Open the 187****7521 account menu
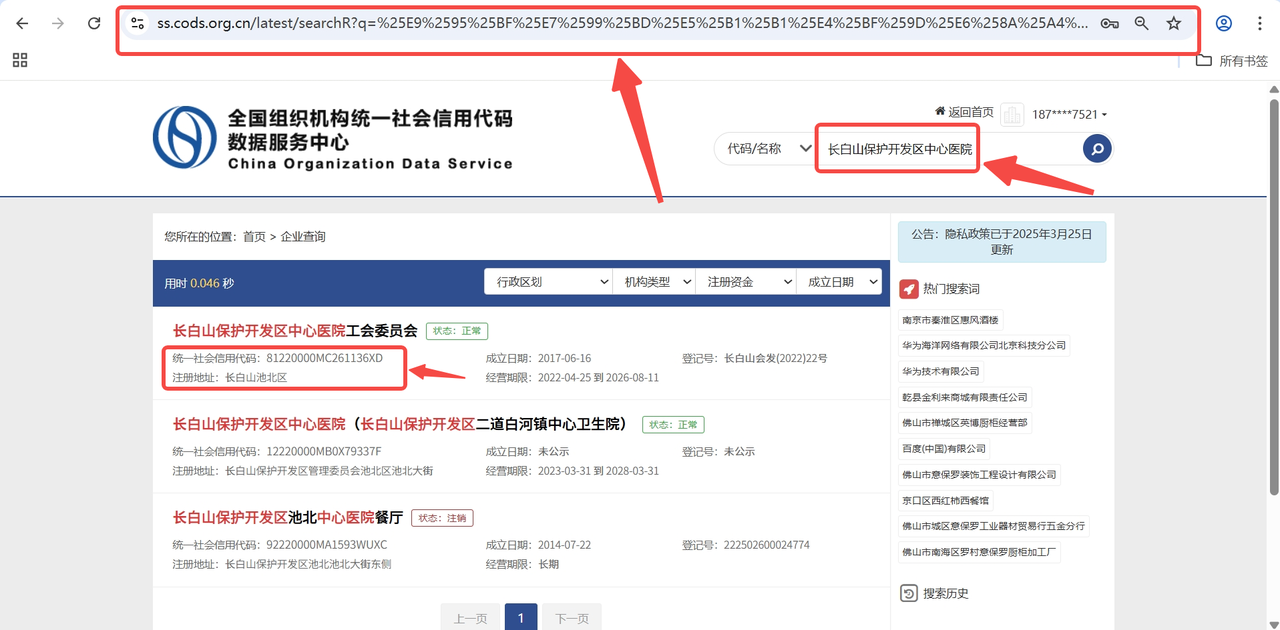The height and width of the screenshot is (630, 1280). pyautogui.click(x=1069, y=114)
